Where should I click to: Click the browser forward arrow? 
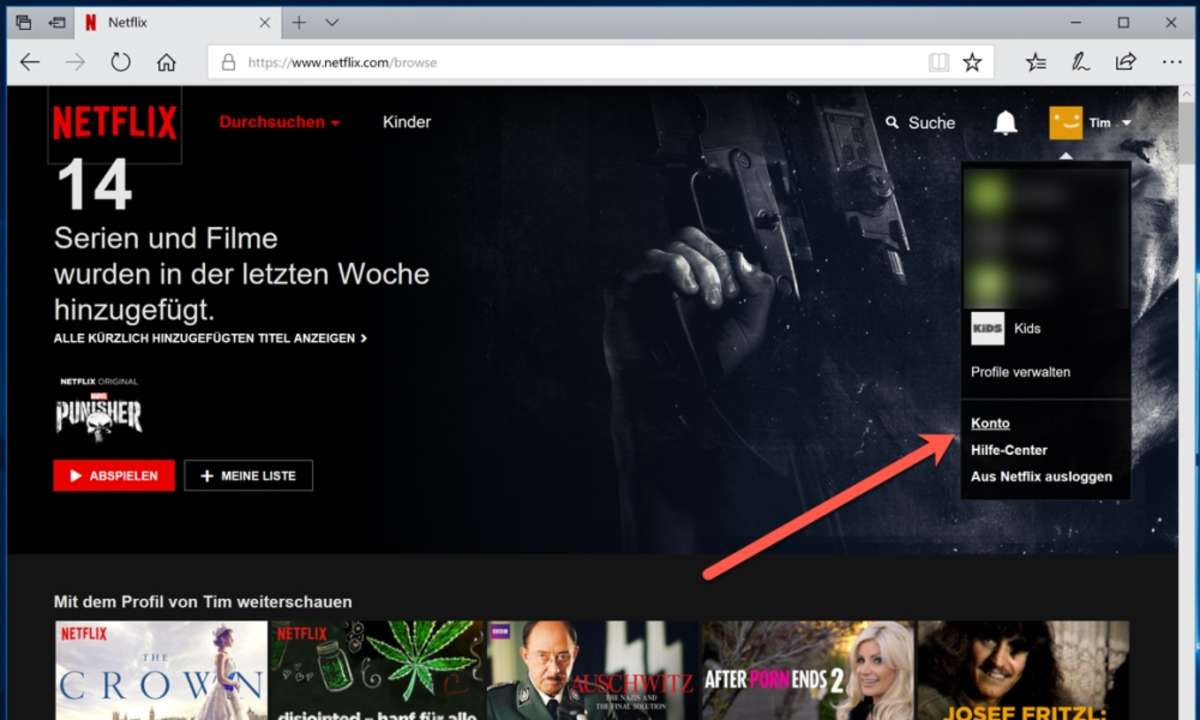[x=75, y=62]
